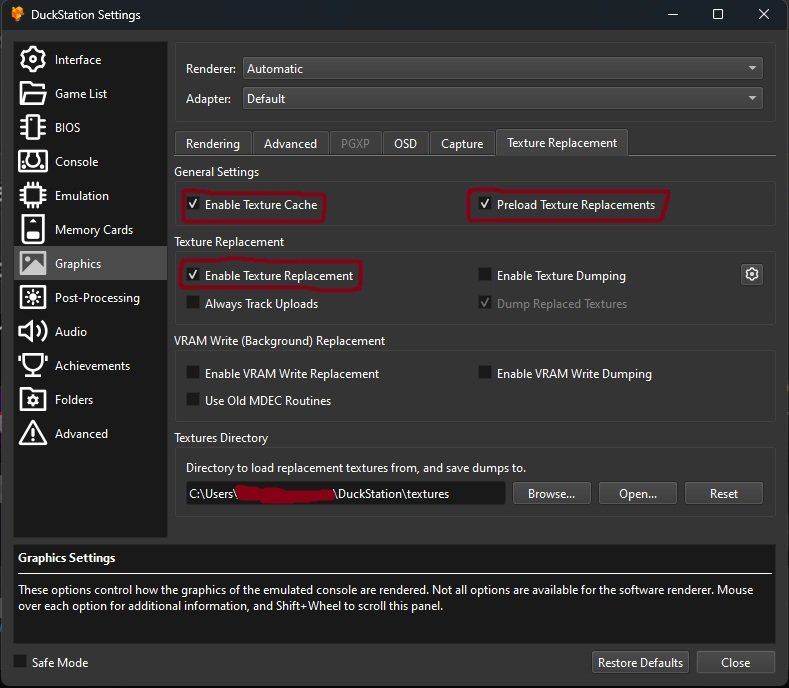Viewport: 789px width, 688px height.
Task: Select the Memory Cards icon
Action: [x=33, y=229]
